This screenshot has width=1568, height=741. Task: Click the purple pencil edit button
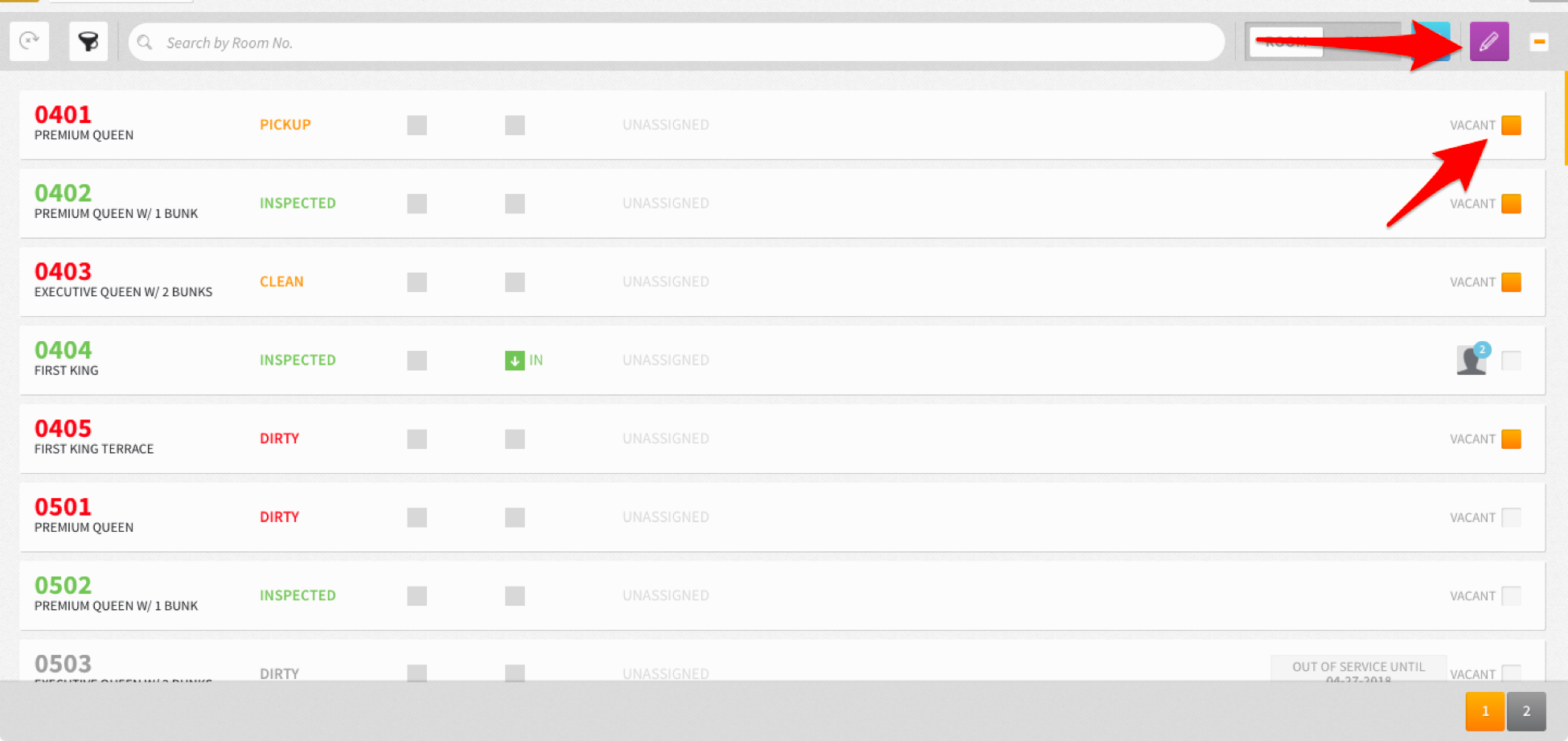coord(1489,41)
